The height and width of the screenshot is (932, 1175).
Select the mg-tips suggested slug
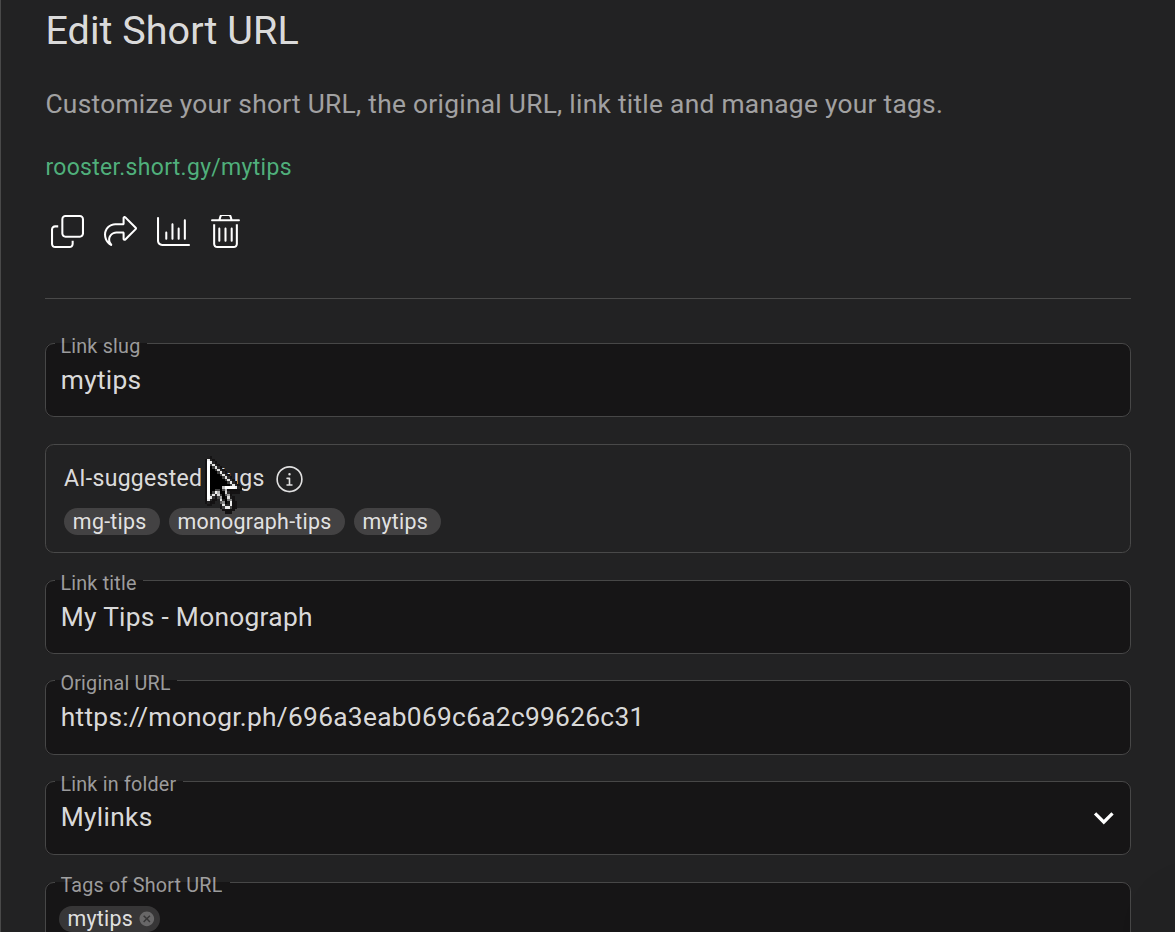pos(110,522)
